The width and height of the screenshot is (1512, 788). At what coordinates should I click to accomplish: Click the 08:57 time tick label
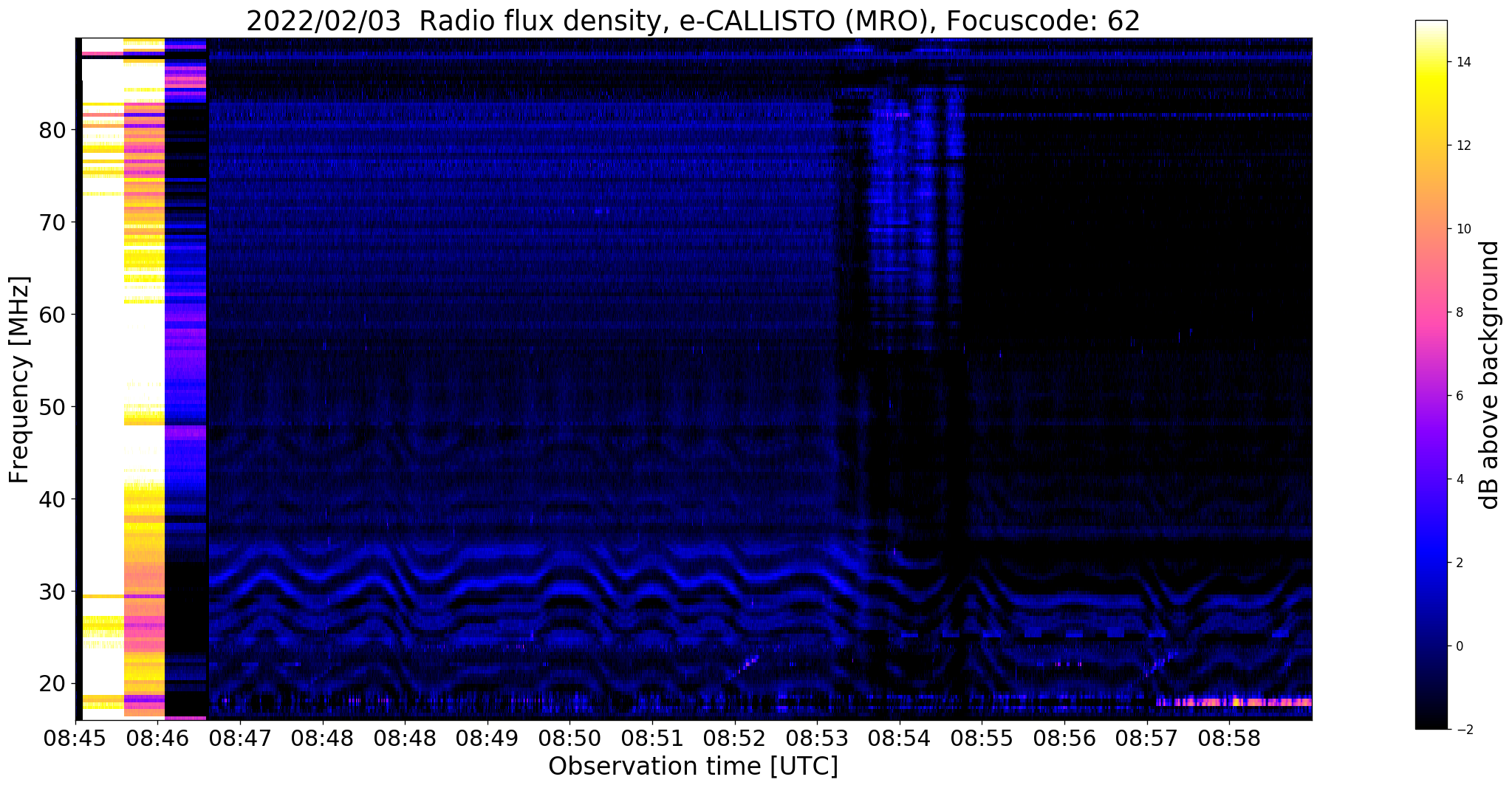point(1147,739)
